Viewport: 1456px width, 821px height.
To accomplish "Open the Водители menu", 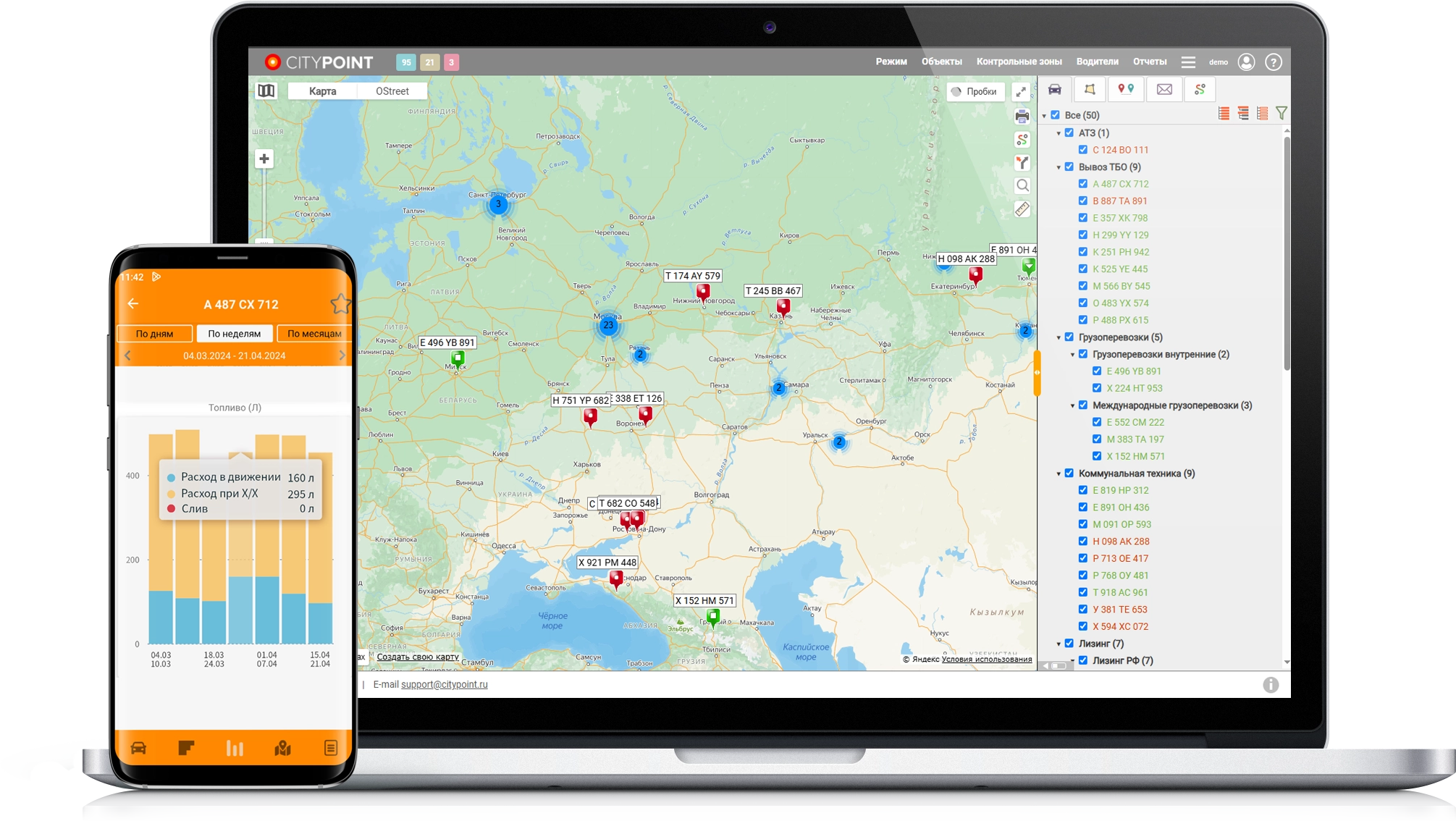I will pos(1098,62).
